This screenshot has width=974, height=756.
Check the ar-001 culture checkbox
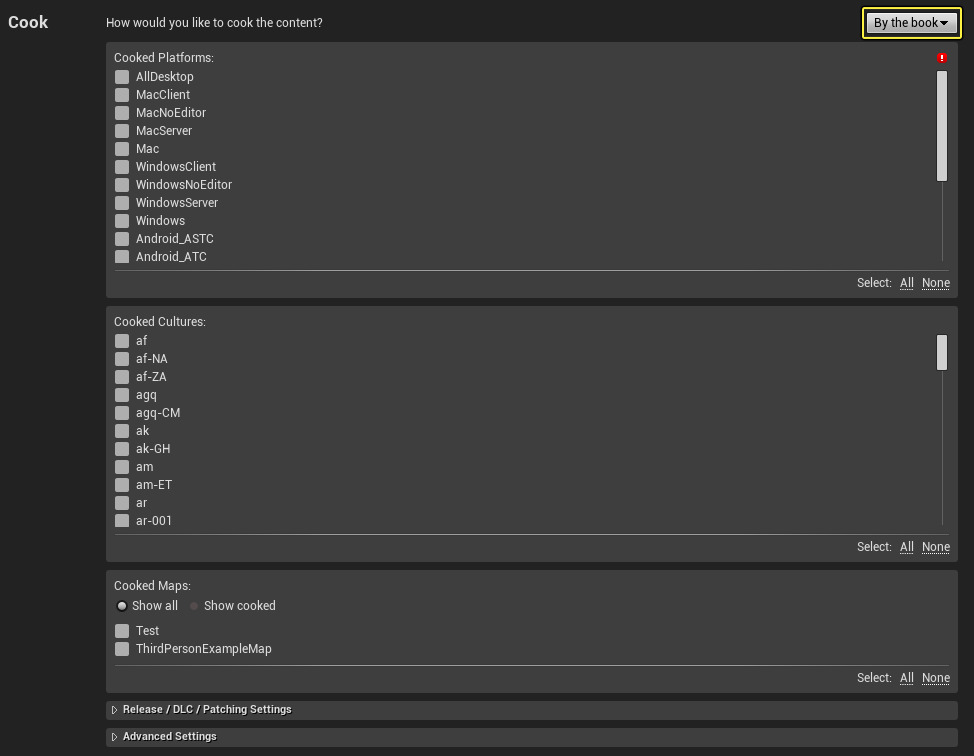tap(122, 521)
